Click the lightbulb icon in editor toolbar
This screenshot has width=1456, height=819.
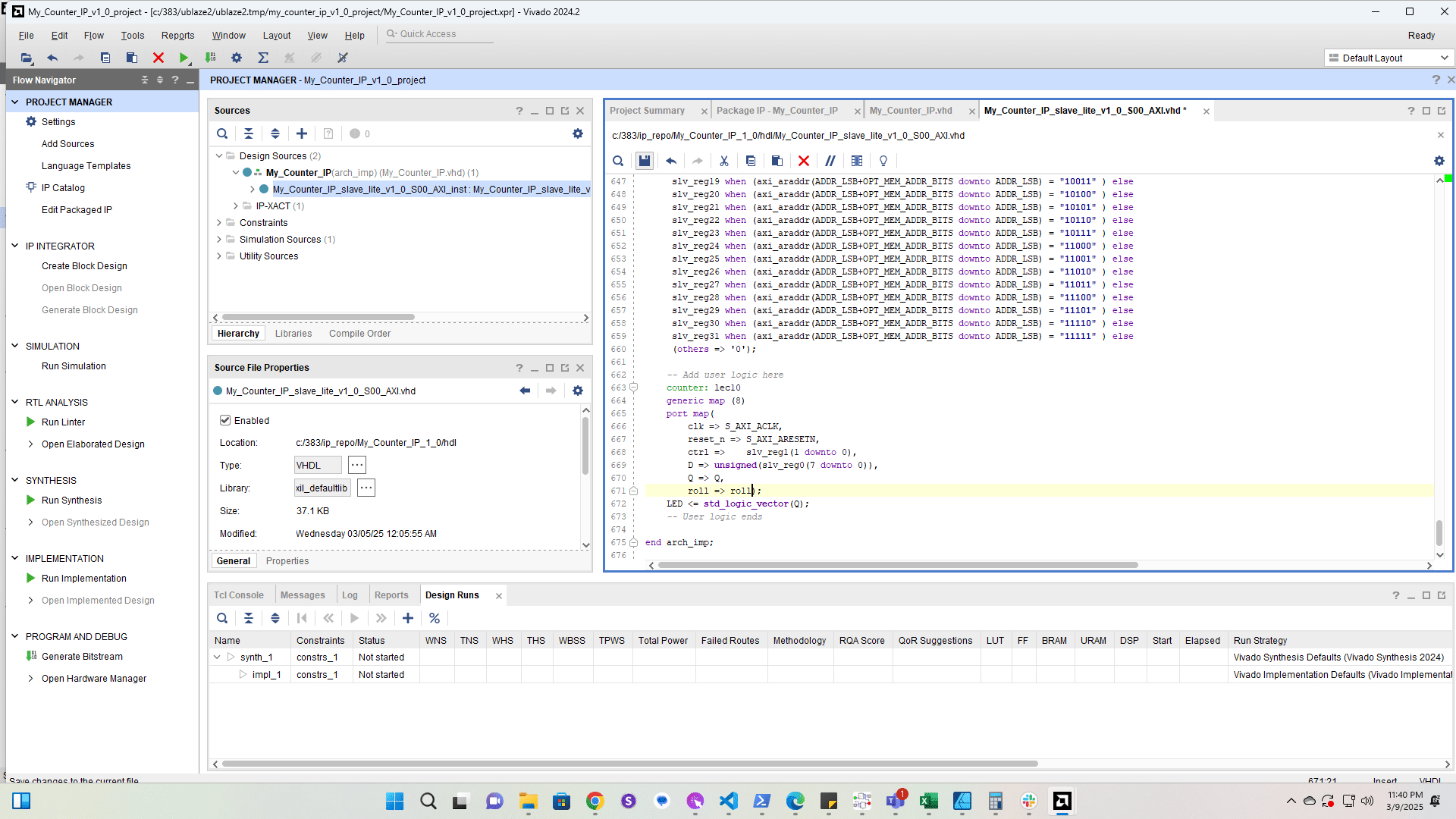coord(883,161)
